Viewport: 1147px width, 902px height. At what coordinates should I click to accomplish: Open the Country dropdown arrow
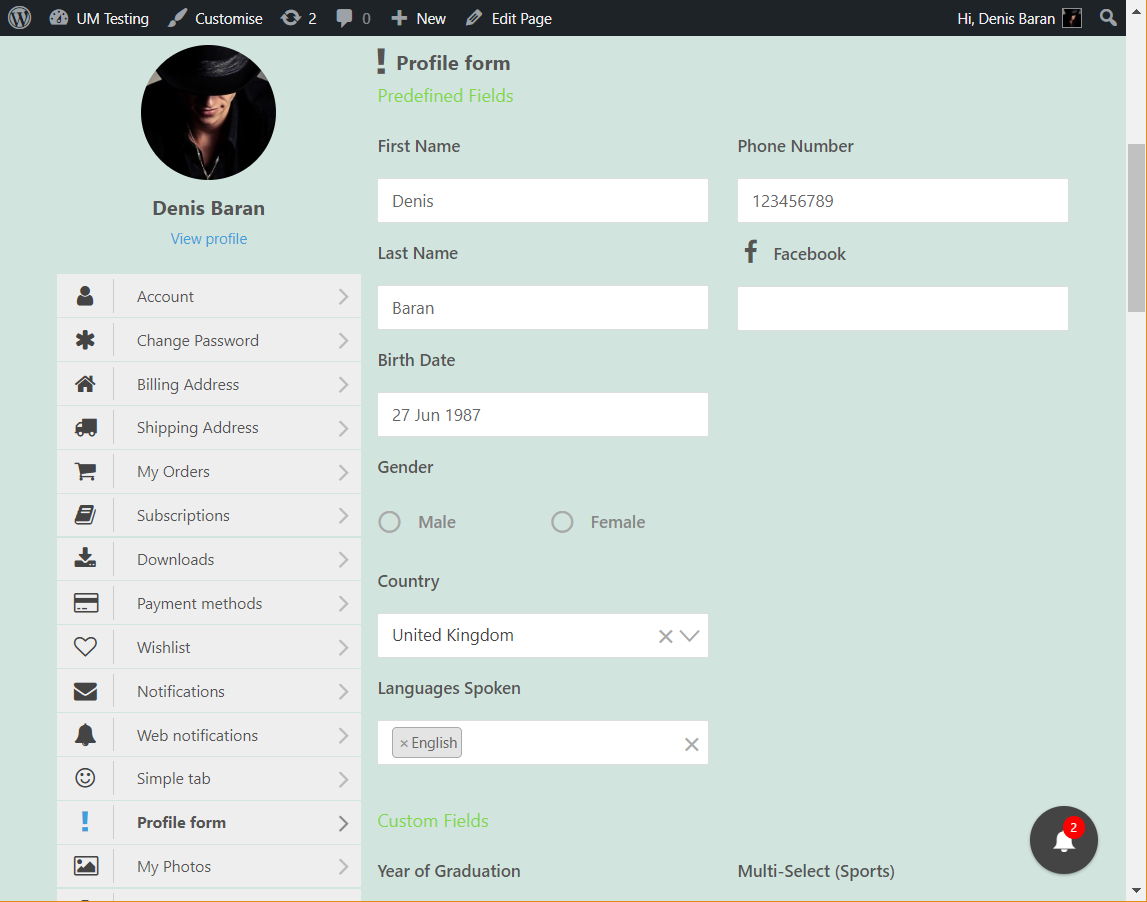691,635
